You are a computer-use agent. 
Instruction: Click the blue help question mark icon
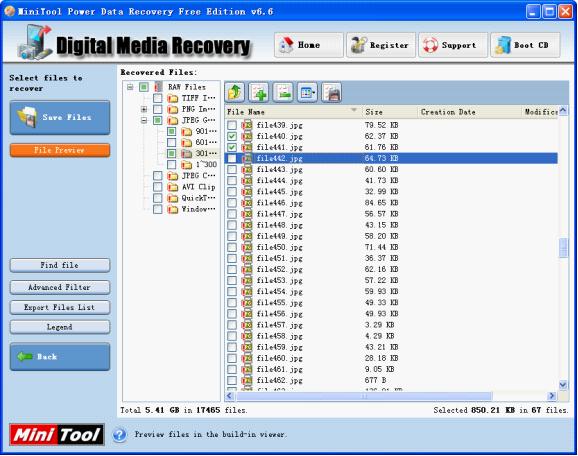coord(119,435)
